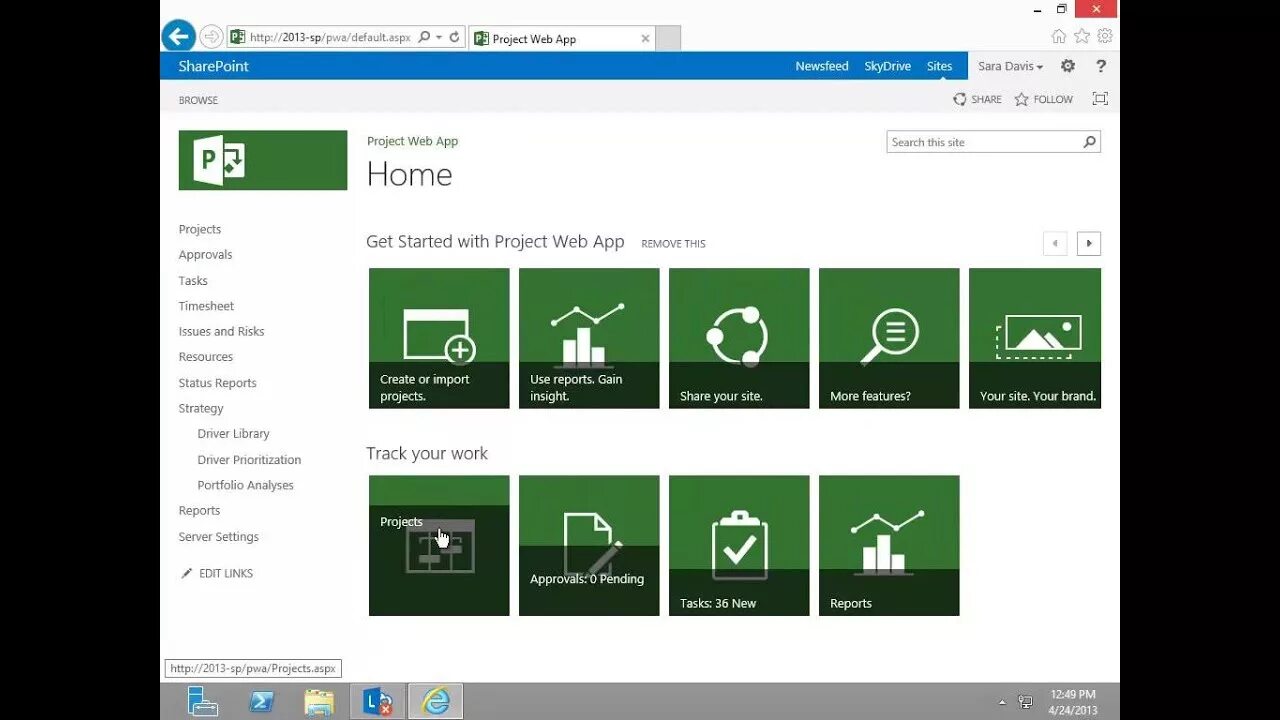Open the browser tools gear icon
The width and height of the screenshot is (1280, 720).
pyautogui.click(x=1104, y=36)
